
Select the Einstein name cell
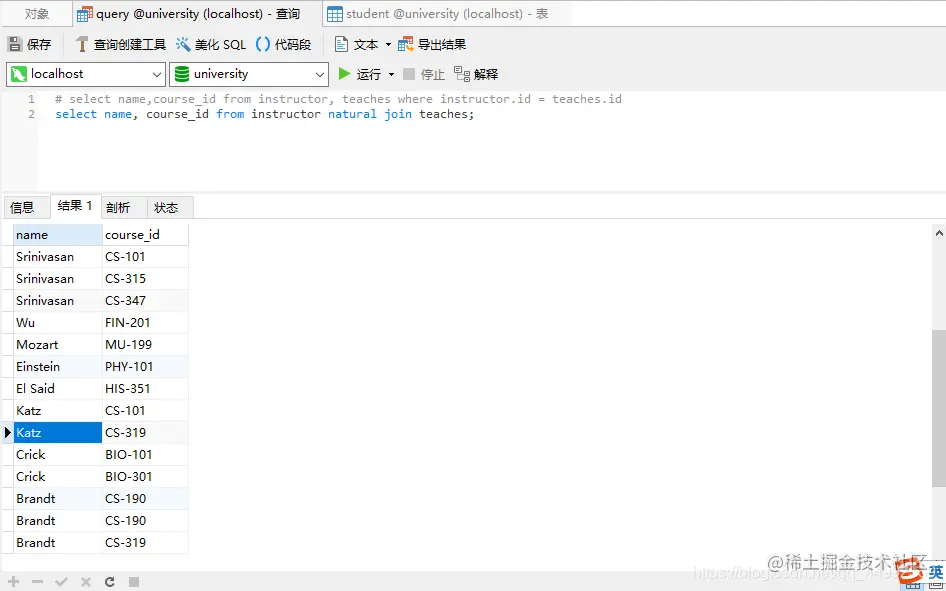[x=58, y=367]
